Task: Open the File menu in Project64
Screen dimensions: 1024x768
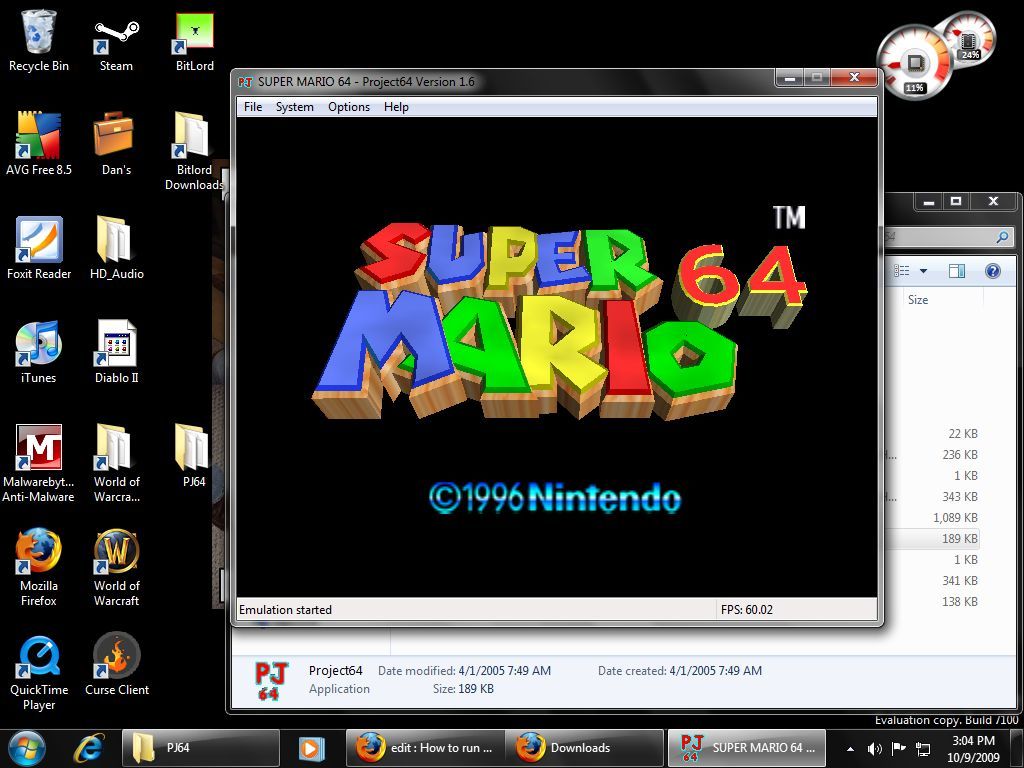Action: pyautogui.click(x=253, y=107)
